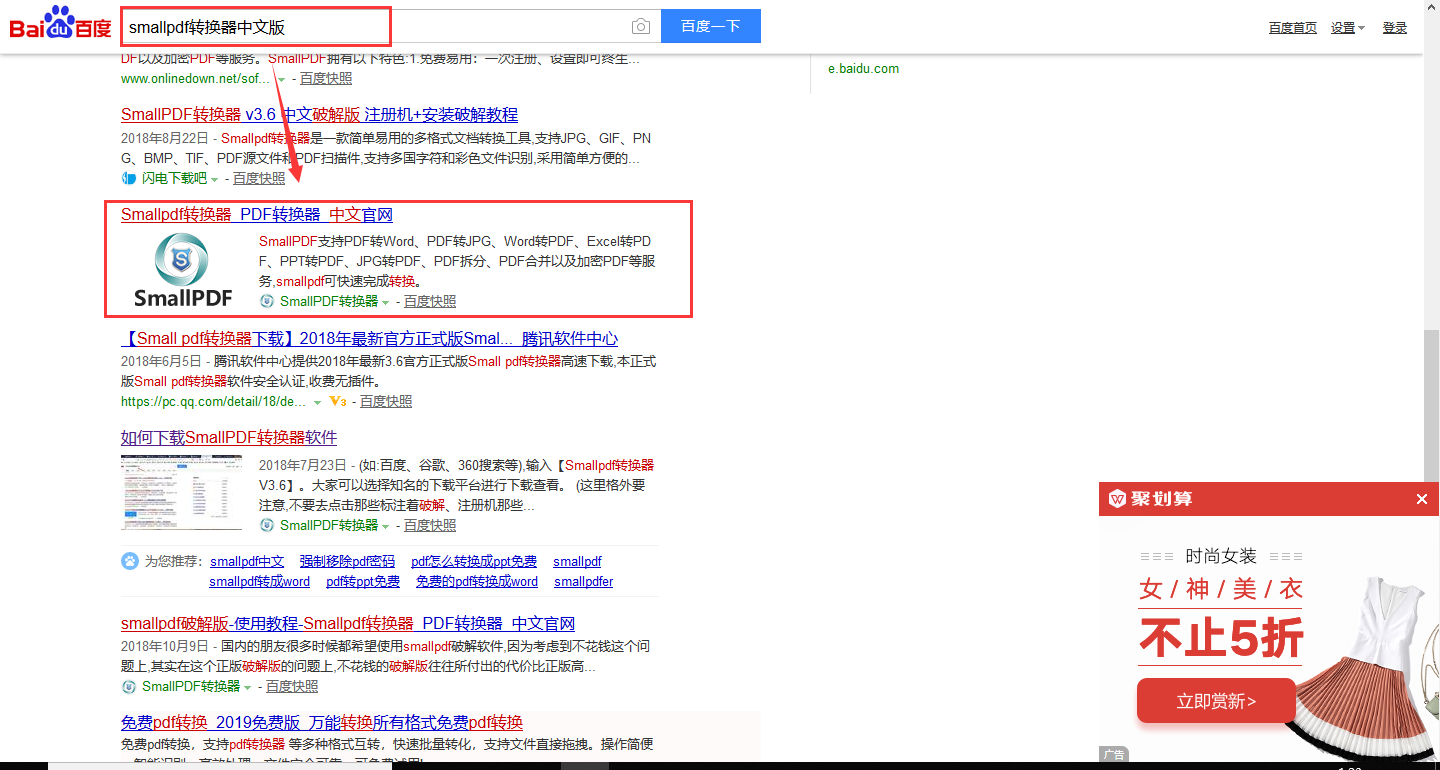Click the SmallPDF logo thumbnail
1440x770 pixels.
pos(182,270)
